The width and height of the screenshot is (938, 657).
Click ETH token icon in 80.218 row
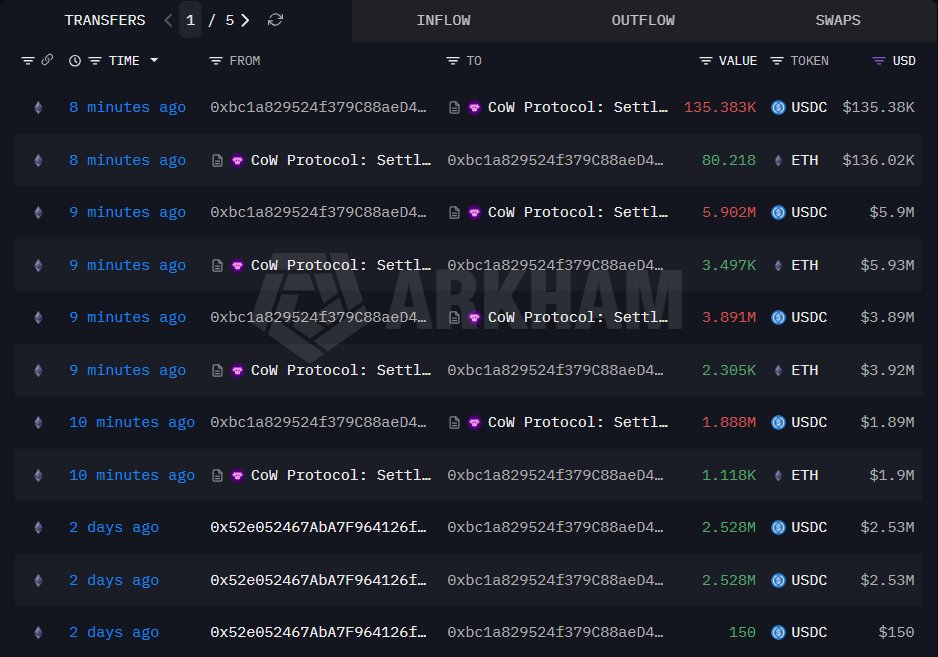point(778,160)
